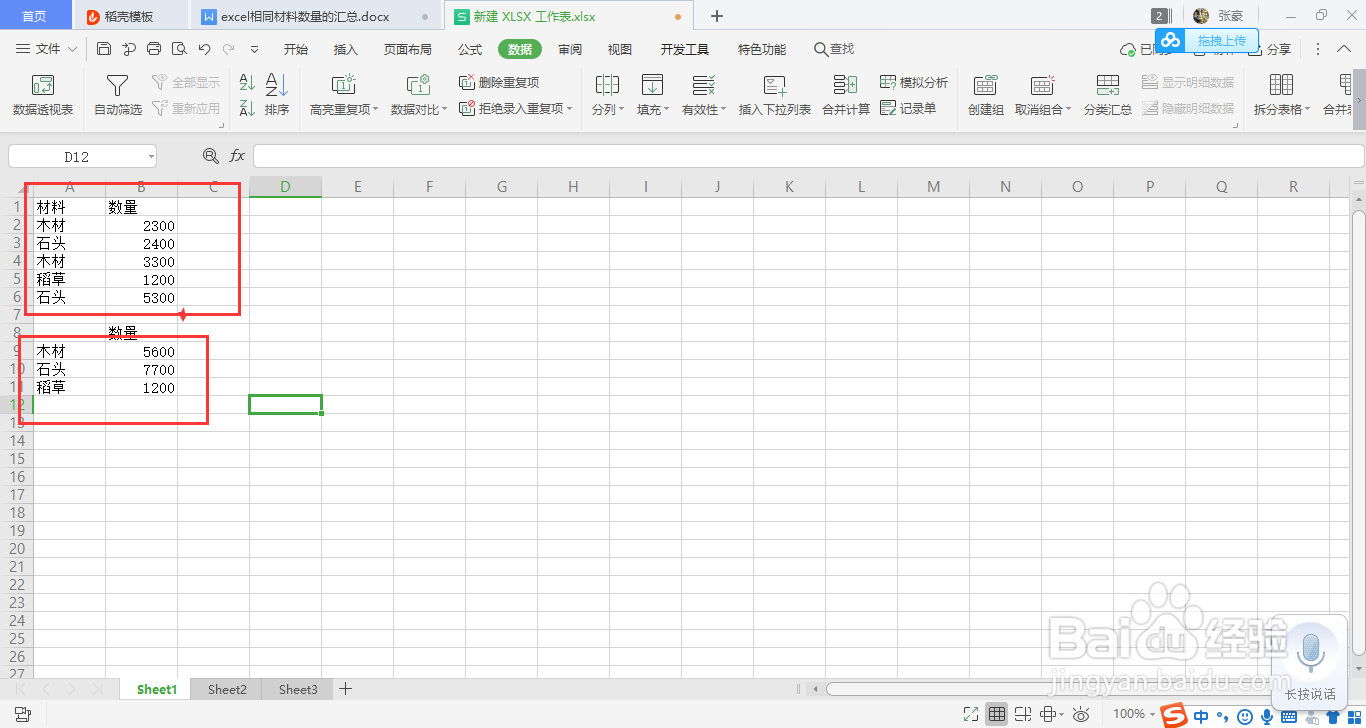Screen dimensions: 1366x728
Task: Click the Sogou microphone voice input icon
Action: [1266, 717]
